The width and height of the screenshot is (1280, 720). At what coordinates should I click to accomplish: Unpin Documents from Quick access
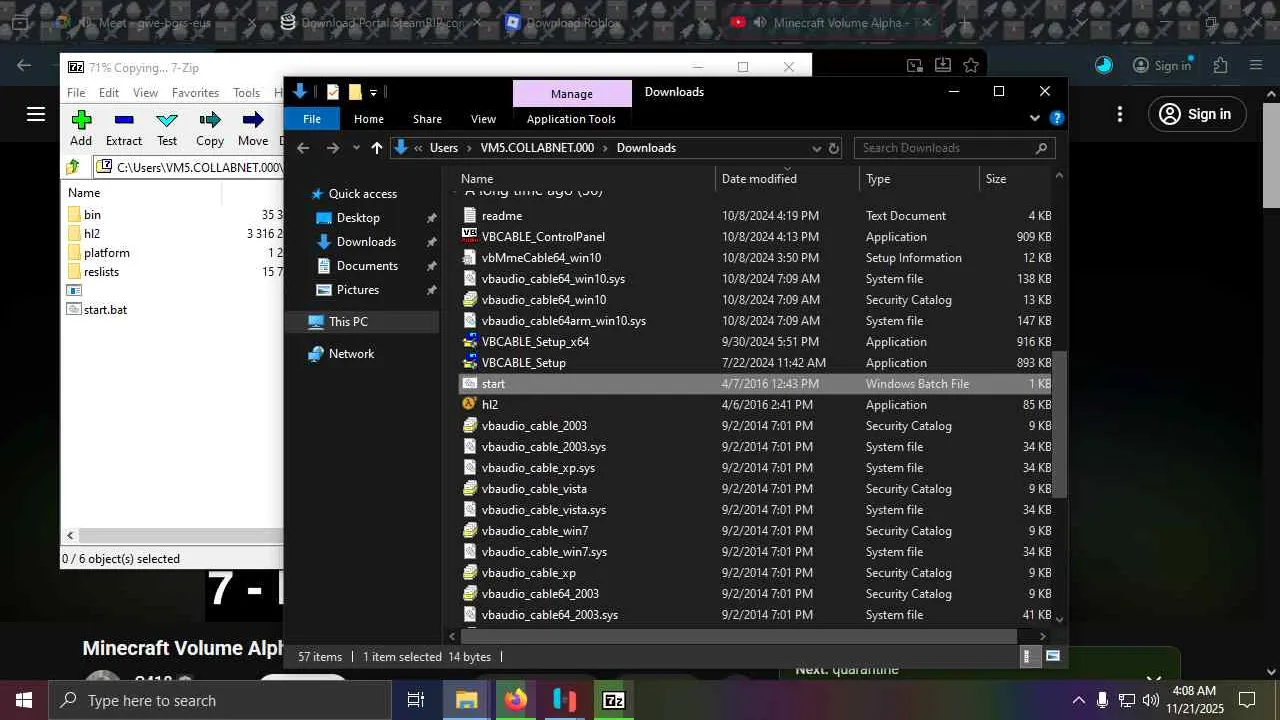[x=431, y=266]
